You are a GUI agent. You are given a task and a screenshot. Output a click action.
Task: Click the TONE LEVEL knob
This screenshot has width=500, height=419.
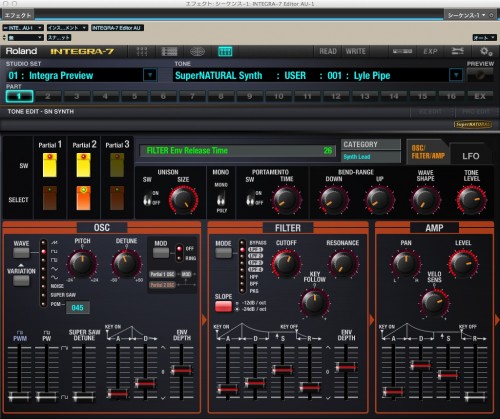tap(471, 200)
